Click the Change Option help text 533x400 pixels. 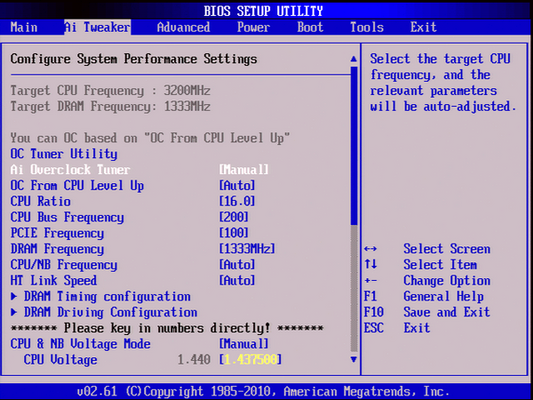(447, 281)
